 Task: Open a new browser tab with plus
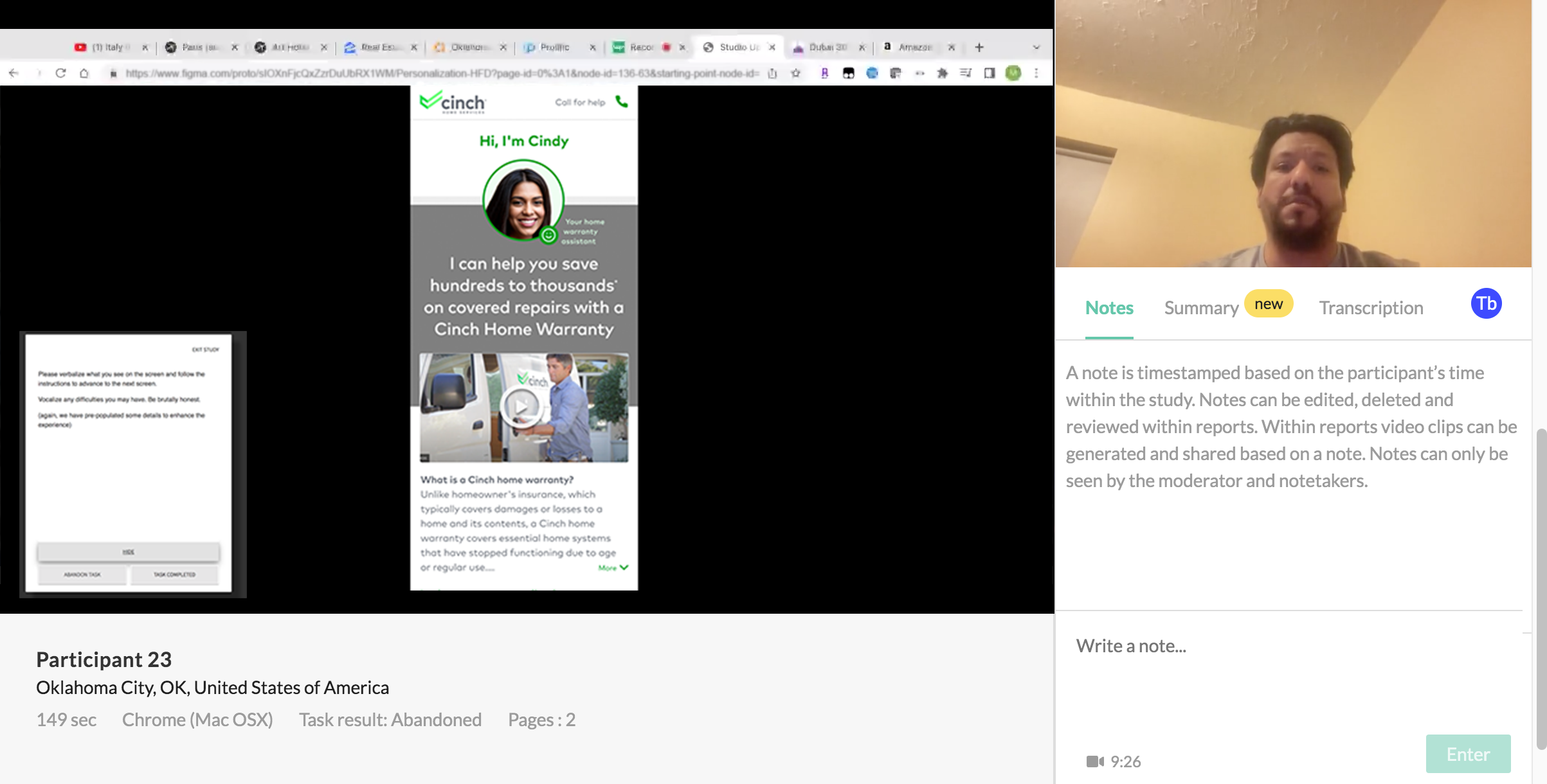[x=979, y=47]
